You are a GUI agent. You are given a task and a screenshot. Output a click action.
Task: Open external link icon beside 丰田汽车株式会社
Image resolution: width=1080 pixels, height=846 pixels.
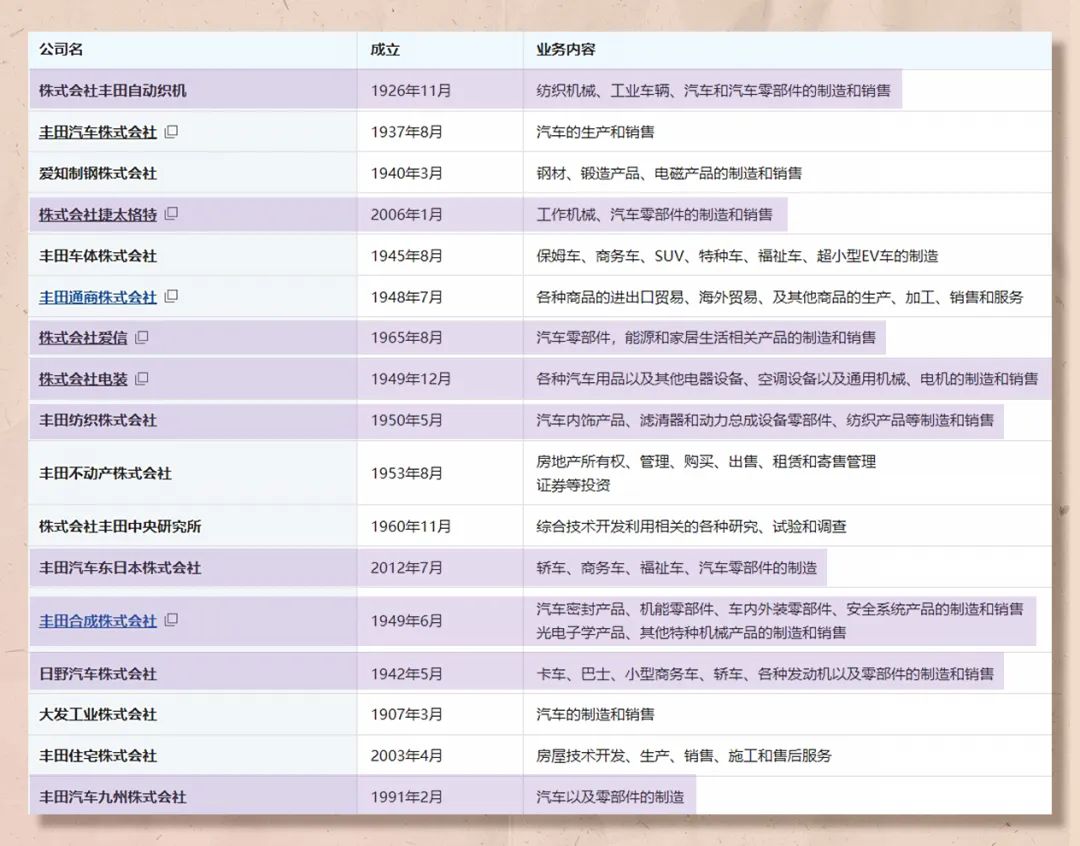pyautogui.click(x=172, y=131)
